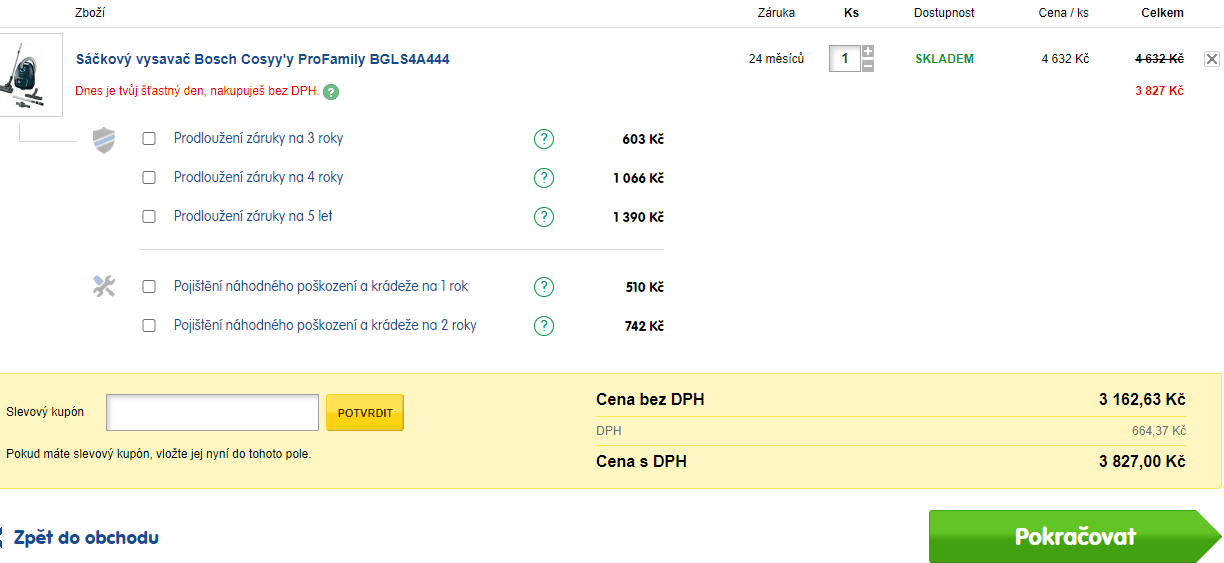The image size is (1224, 563).
Task: Continue checkout with Pokračovat button
Action: 1075,536
